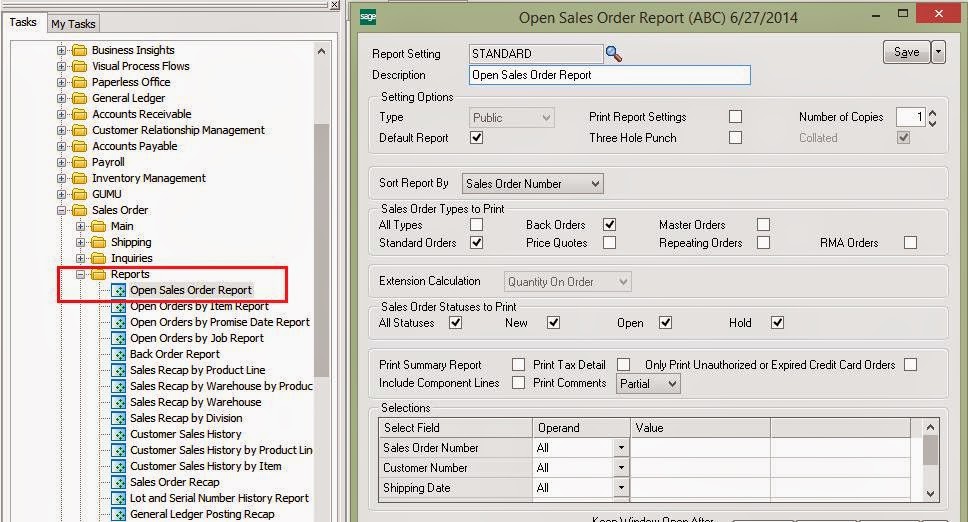Click the Sales Order Number value cell
The height and width of the screenshot is (522, 968).
tap(700, 448)
